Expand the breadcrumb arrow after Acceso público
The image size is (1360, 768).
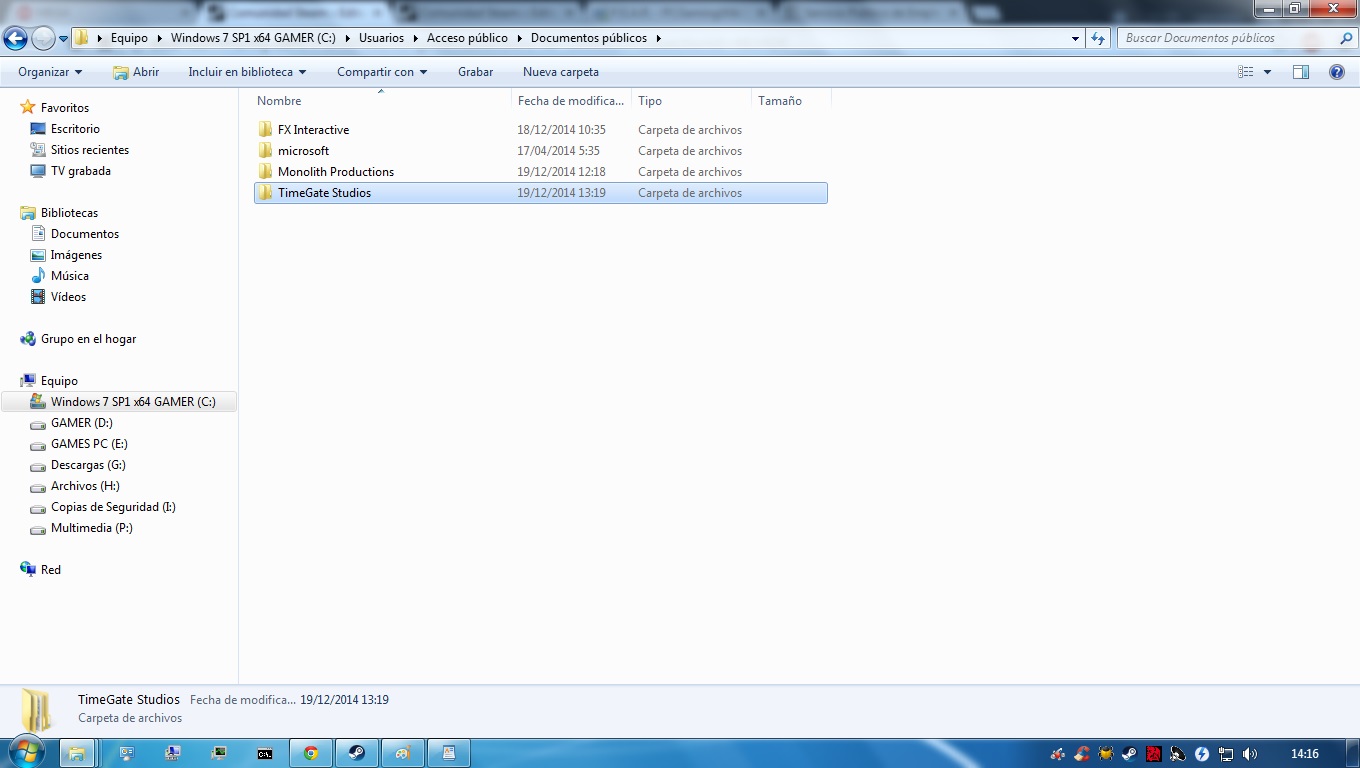tap(519, 38)
